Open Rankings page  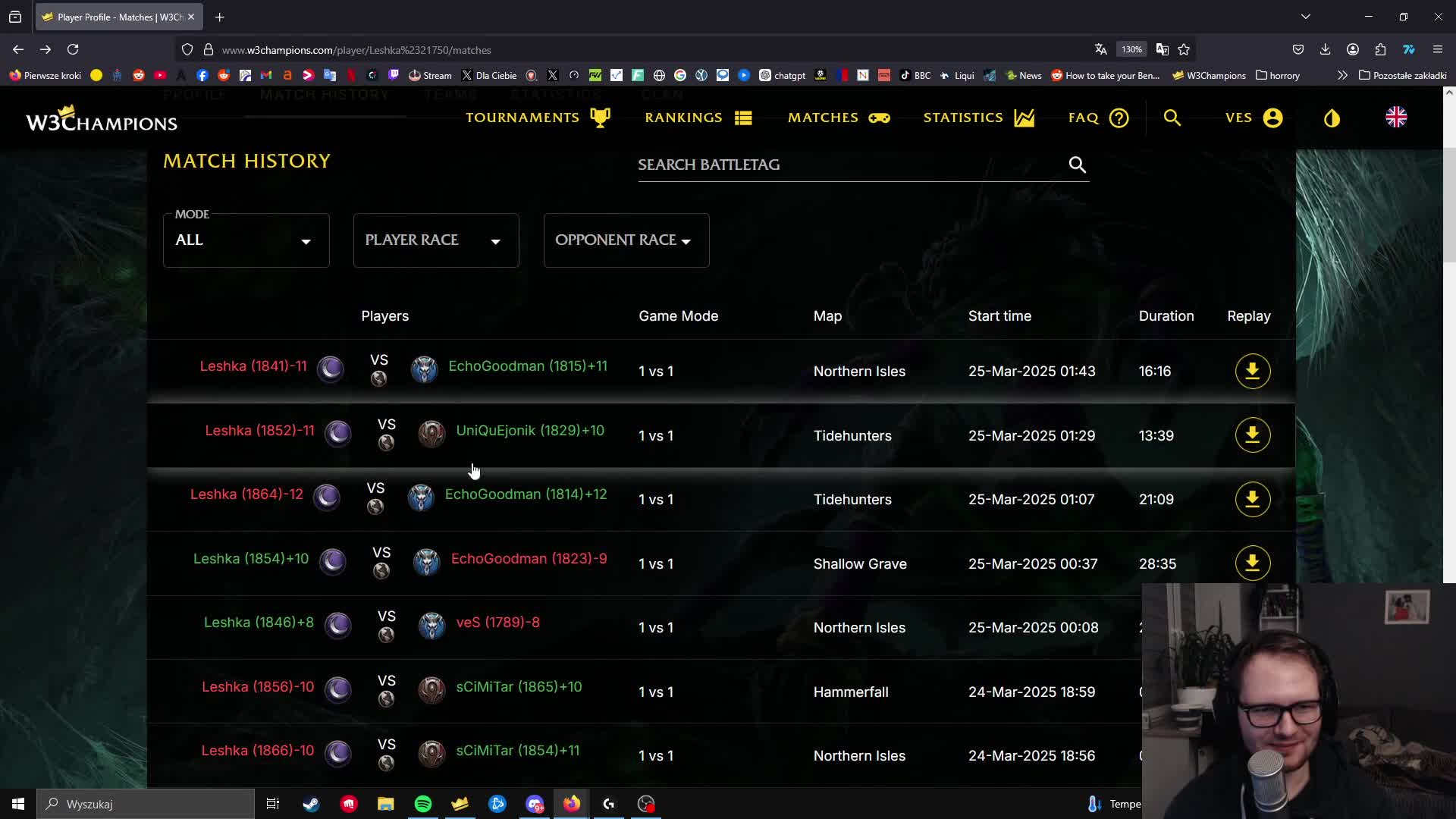coord(698,118)
